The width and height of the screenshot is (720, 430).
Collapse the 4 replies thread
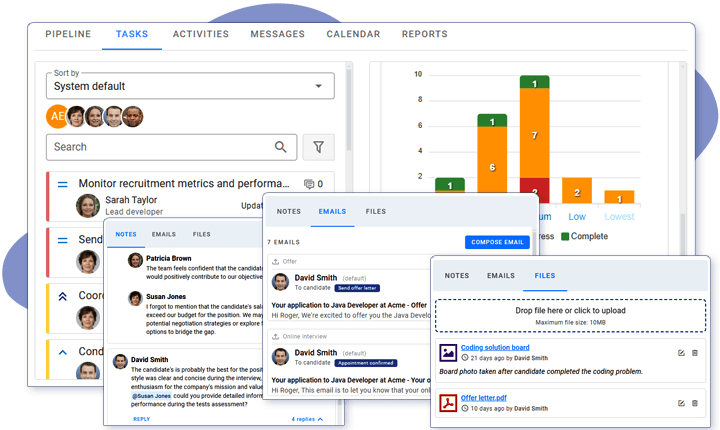coord(307,419)
